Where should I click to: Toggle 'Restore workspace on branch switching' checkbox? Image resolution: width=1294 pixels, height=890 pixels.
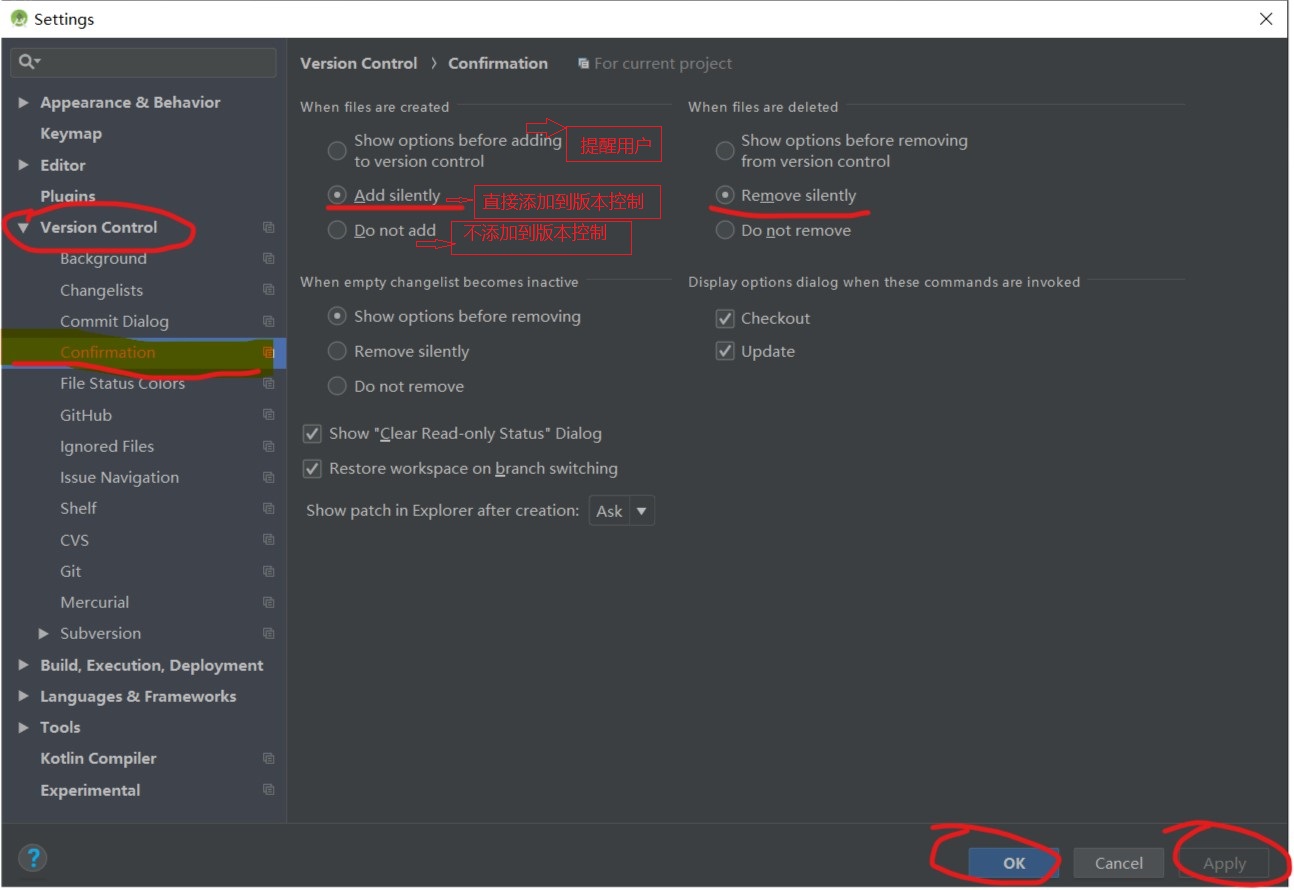[312, 468]
